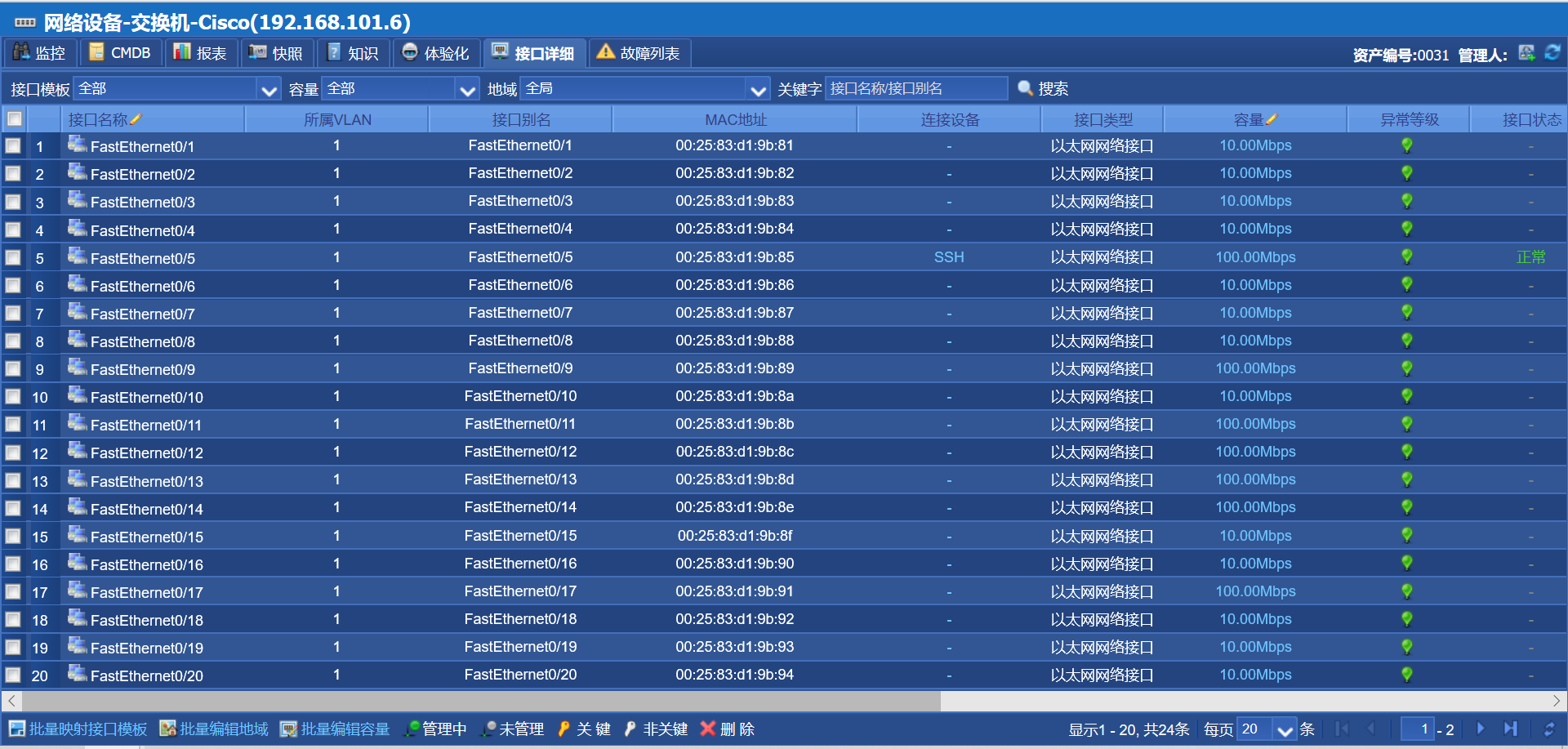Image resolution: width=1568 pixels, height=749 pixels.
Task: Switch to the CMDB tab
Action: (x=121, y=53)
